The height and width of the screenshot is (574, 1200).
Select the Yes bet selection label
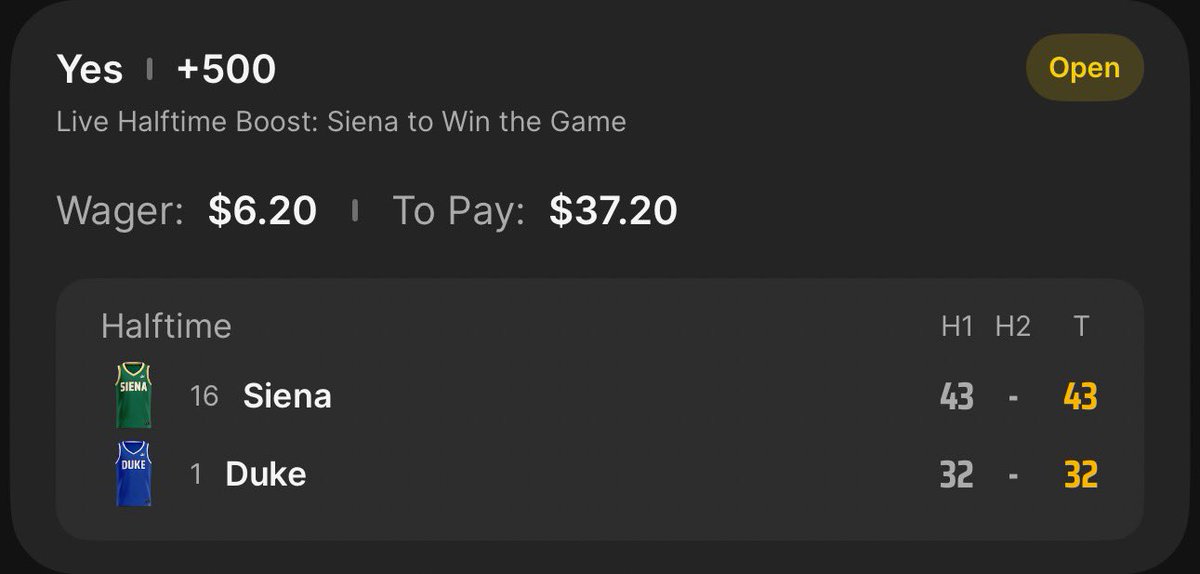point(90,69)
